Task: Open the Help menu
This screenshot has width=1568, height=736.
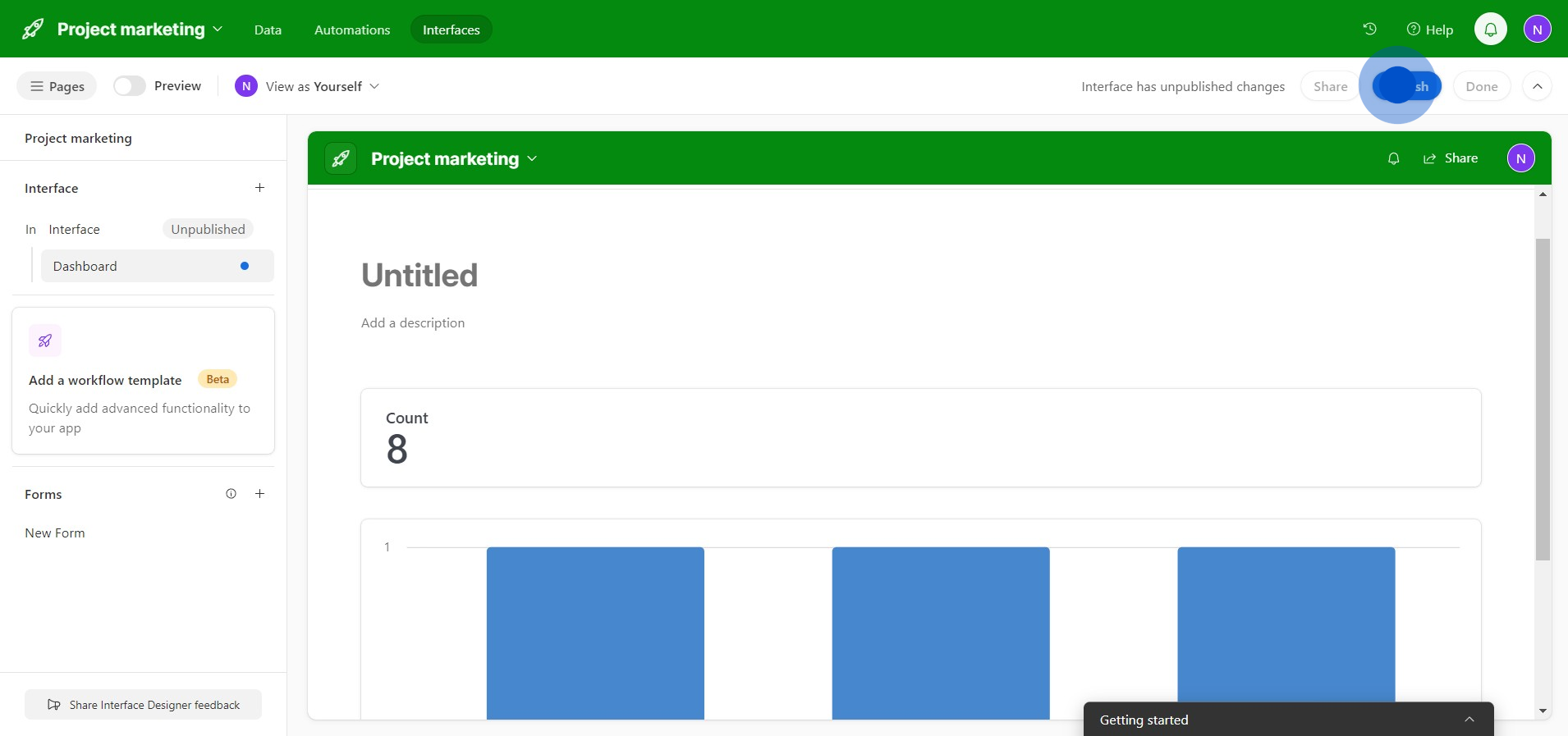Action: 1430,30
